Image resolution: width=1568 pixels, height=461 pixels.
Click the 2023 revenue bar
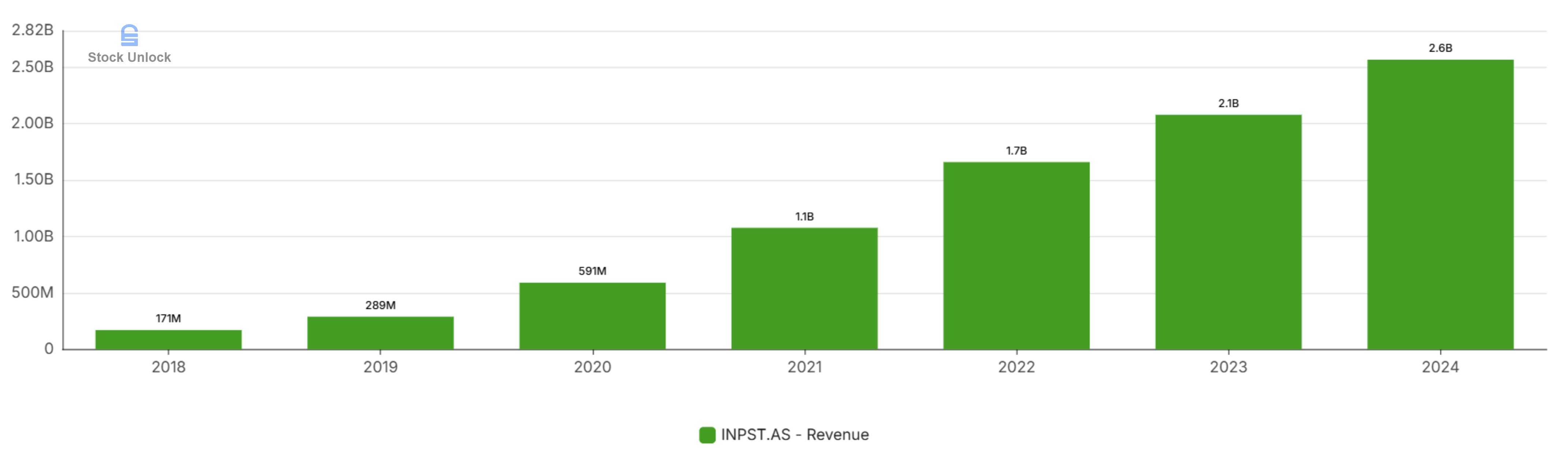click(1228, 232)
